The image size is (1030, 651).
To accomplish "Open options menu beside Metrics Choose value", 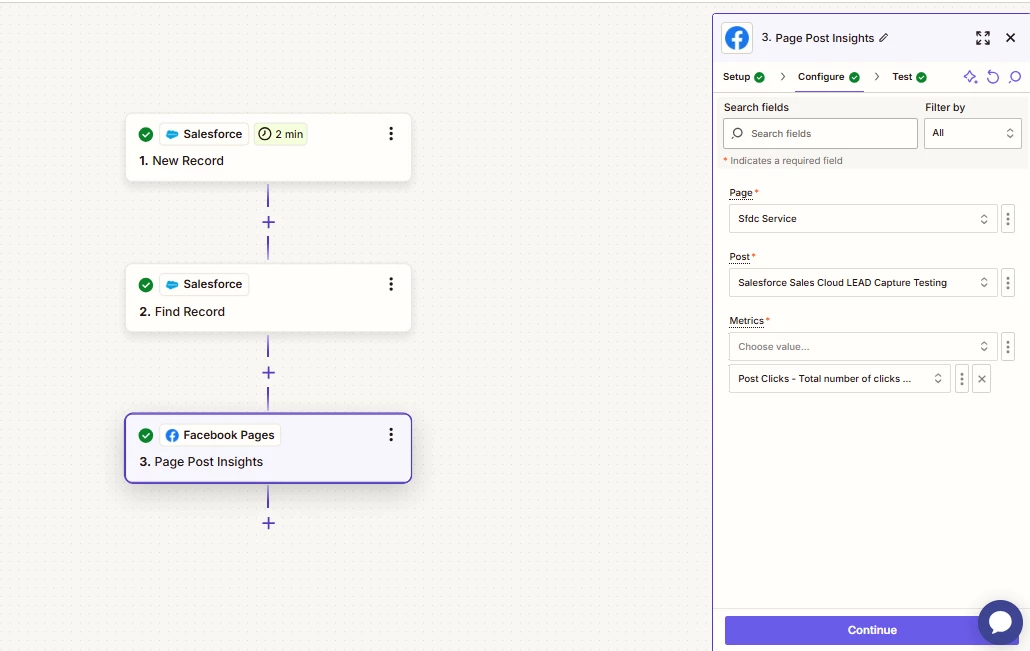I will point(1008,347).
